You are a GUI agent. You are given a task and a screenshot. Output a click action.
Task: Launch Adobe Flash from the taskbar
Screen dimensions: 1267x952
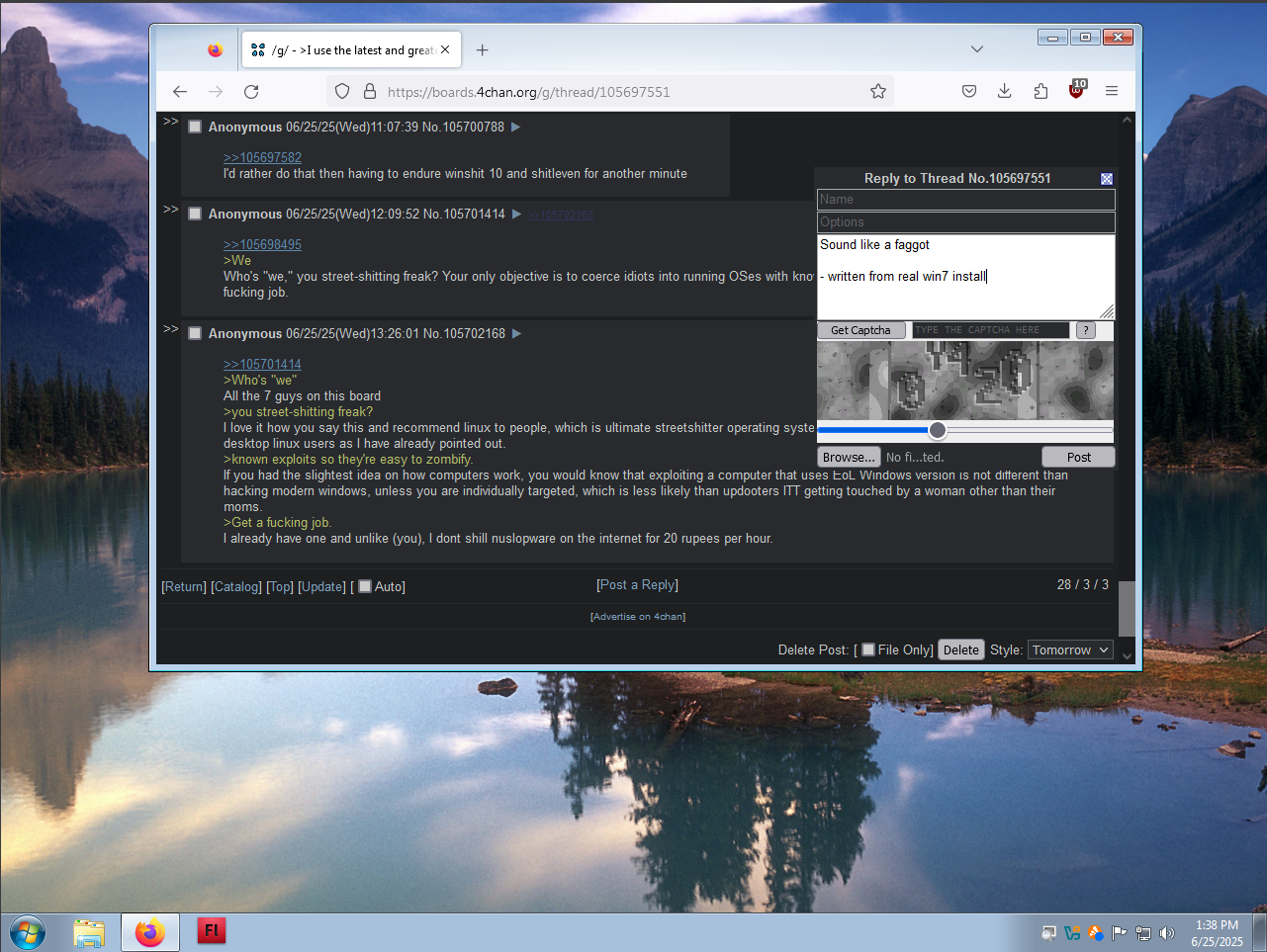coord(212,931)
